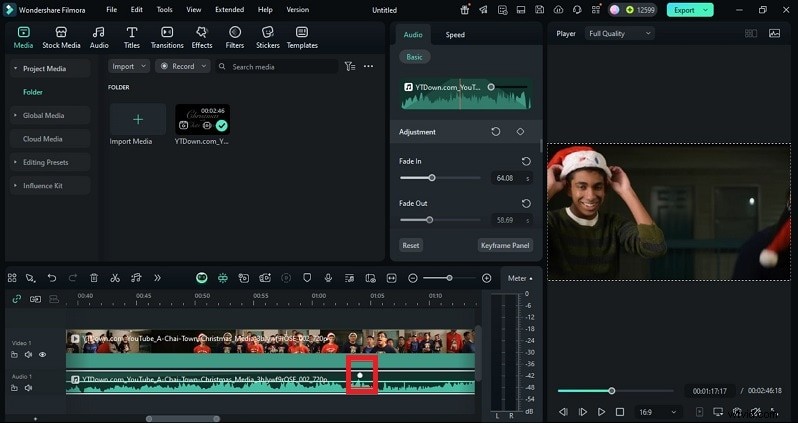This screenshot has width=798, height=424.
Task: Expand Global Media section
Action: point(15,116)
